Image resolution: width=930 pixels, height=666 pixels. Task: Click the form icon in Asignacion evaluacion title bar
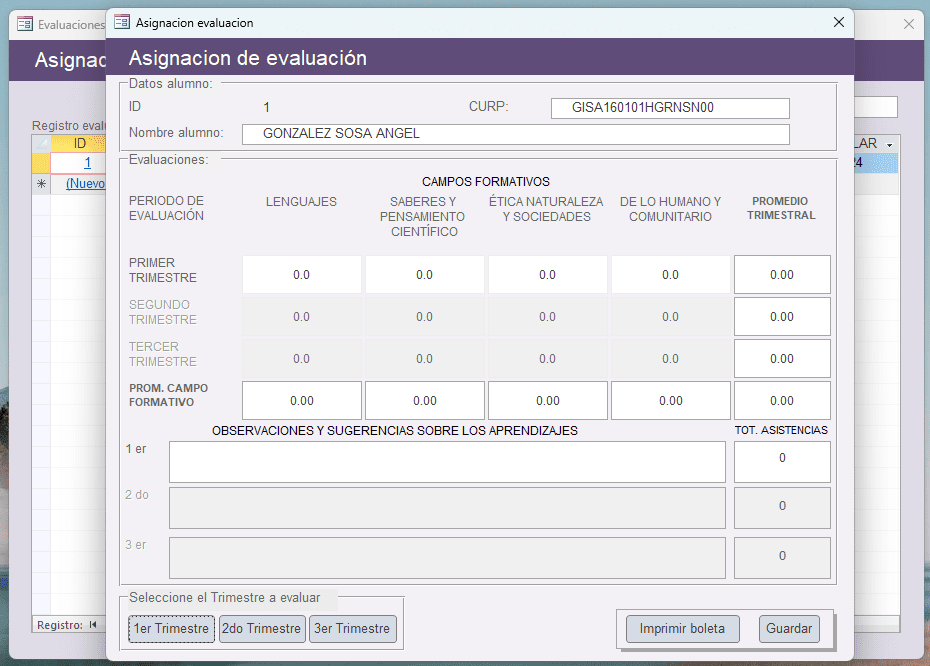122,23
